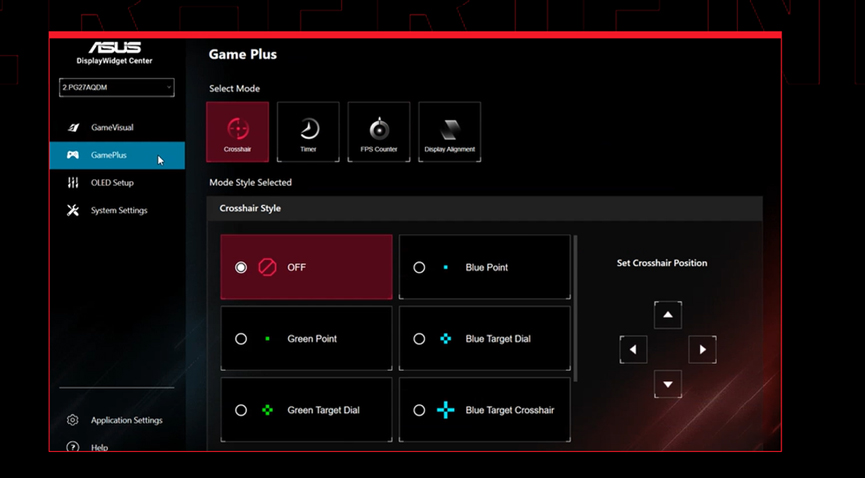Click the crosshair style list scrollbar

[x=576, y=308]
